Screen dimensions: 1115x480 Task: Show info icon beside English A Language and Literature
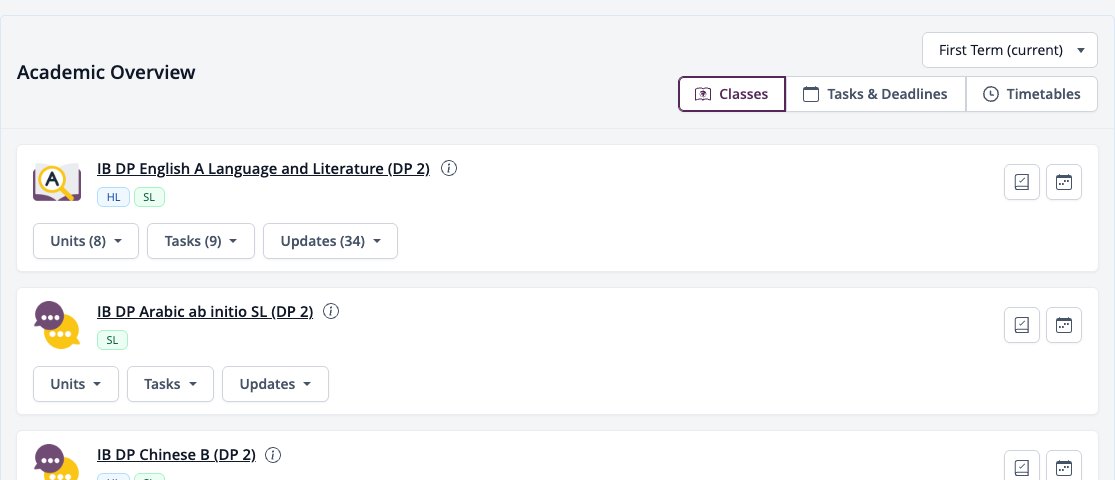click(x=449, y=169)
